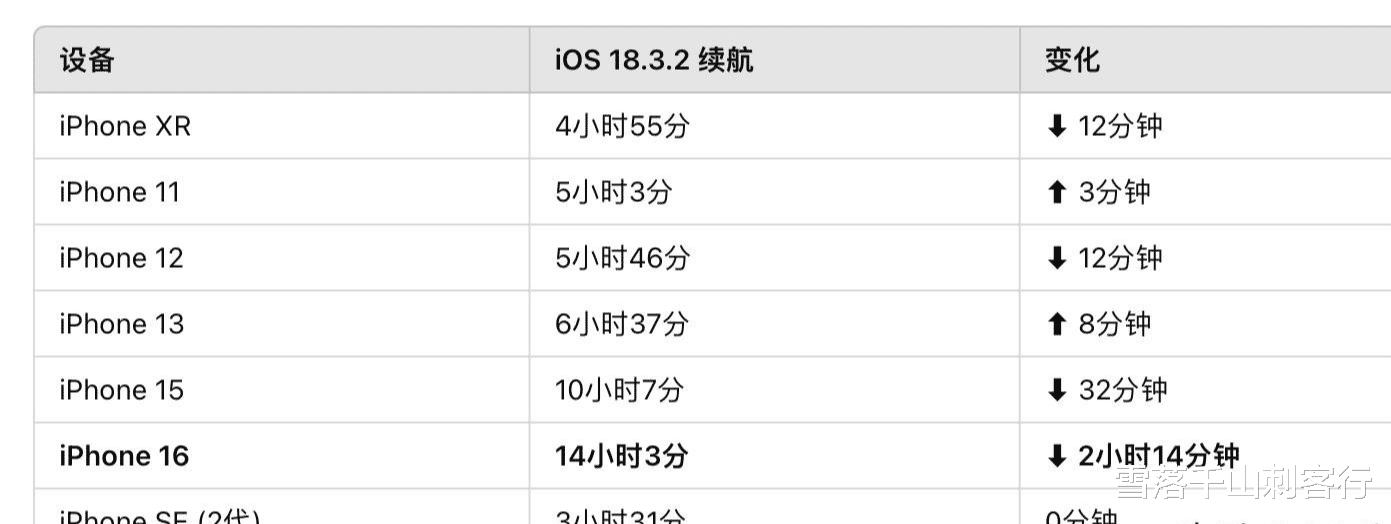Click the down arrow in iPhone 16 row
The image size is (1391, 524).
(x=1057, y=456)
